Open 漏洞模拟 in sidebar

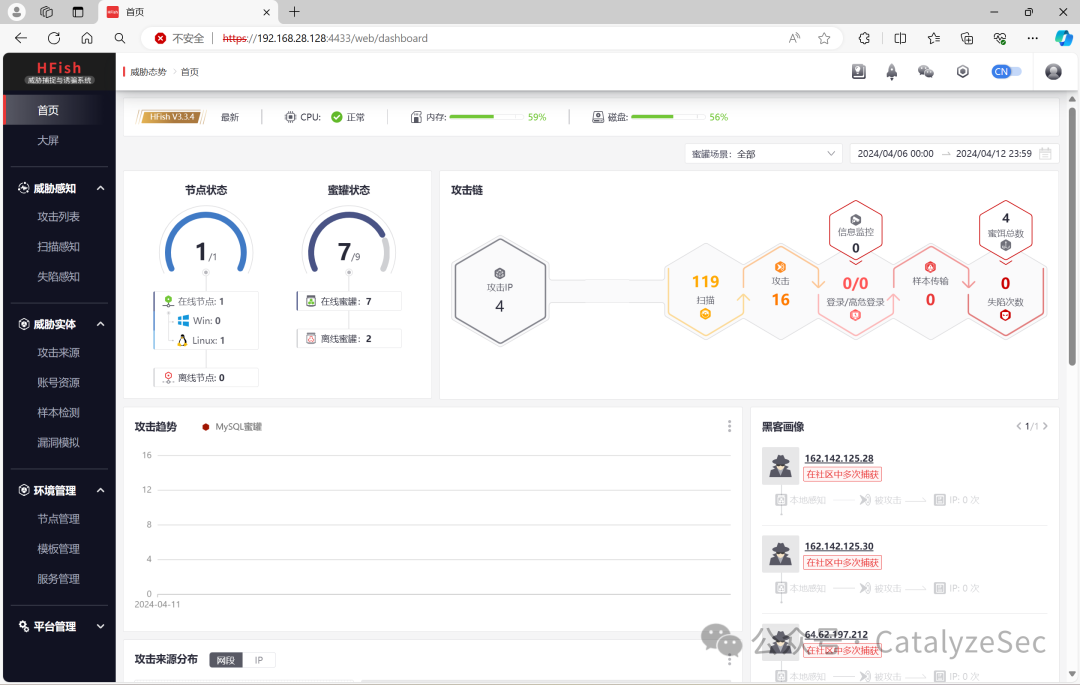[x=59, y=443]
